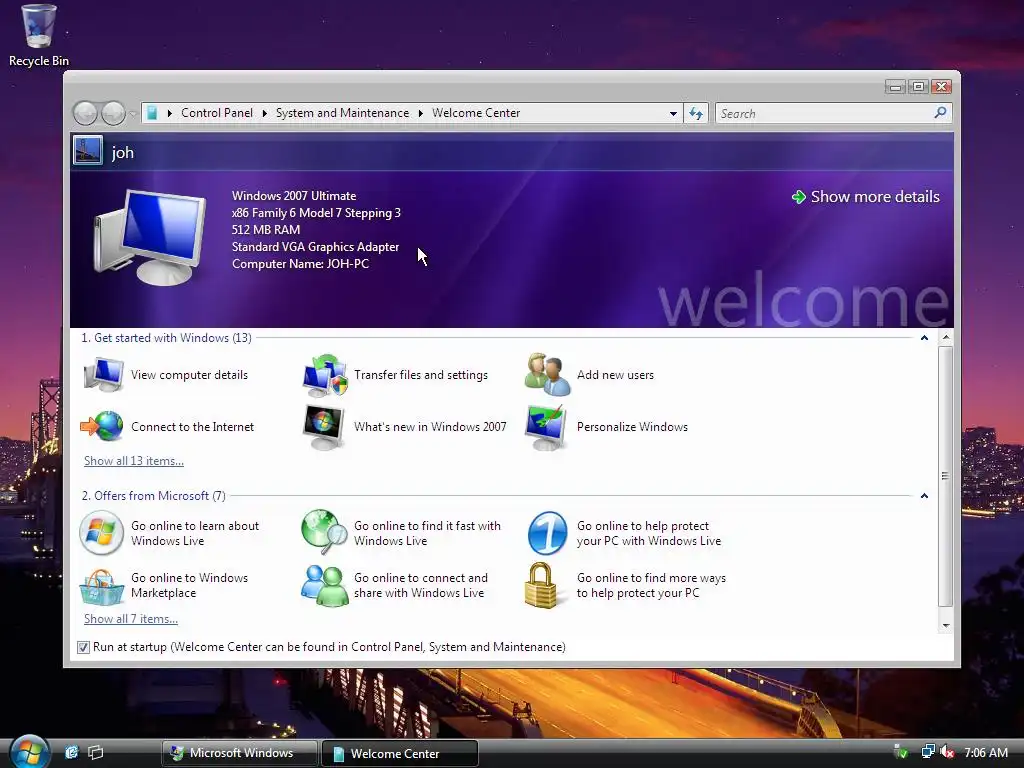This screenshot has width=1024, height=768.
Task: Click the vertical scrollbar thumb
Action: pyautogui.click(x=946, y=476)
